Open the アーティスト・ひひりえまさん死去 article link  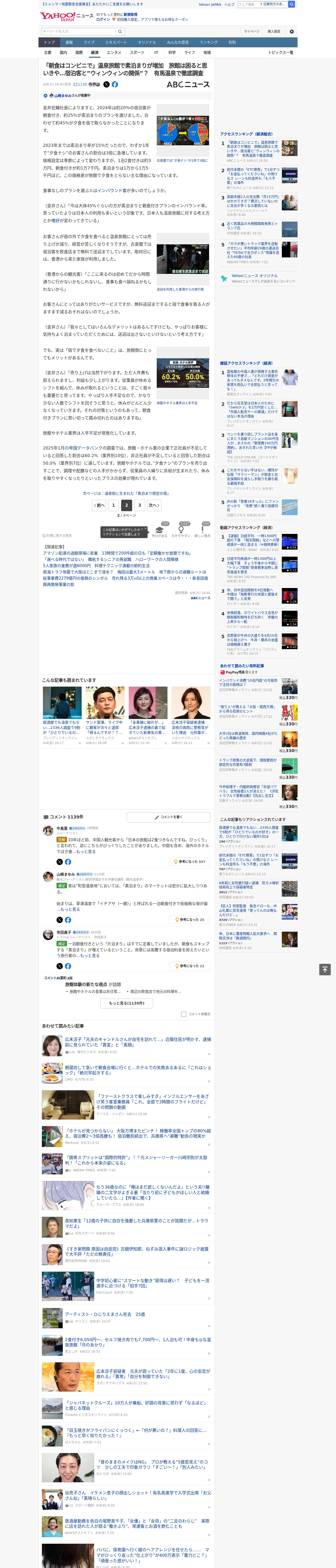point(105,1314)
